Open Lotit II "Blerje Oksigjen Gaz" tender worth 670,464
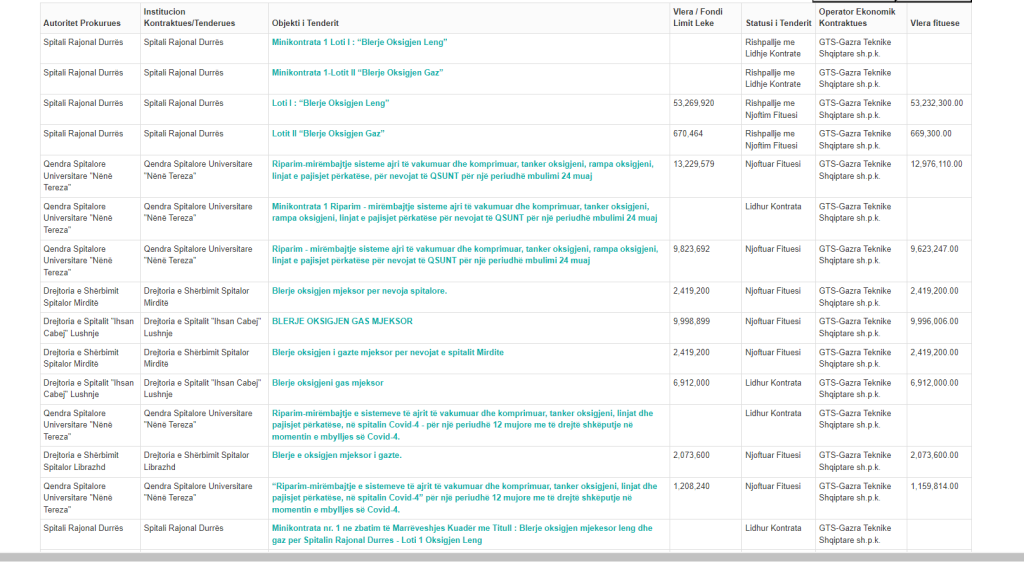Image resolution: width=1024 pixels, height=562 pixels. pos(328,133)
